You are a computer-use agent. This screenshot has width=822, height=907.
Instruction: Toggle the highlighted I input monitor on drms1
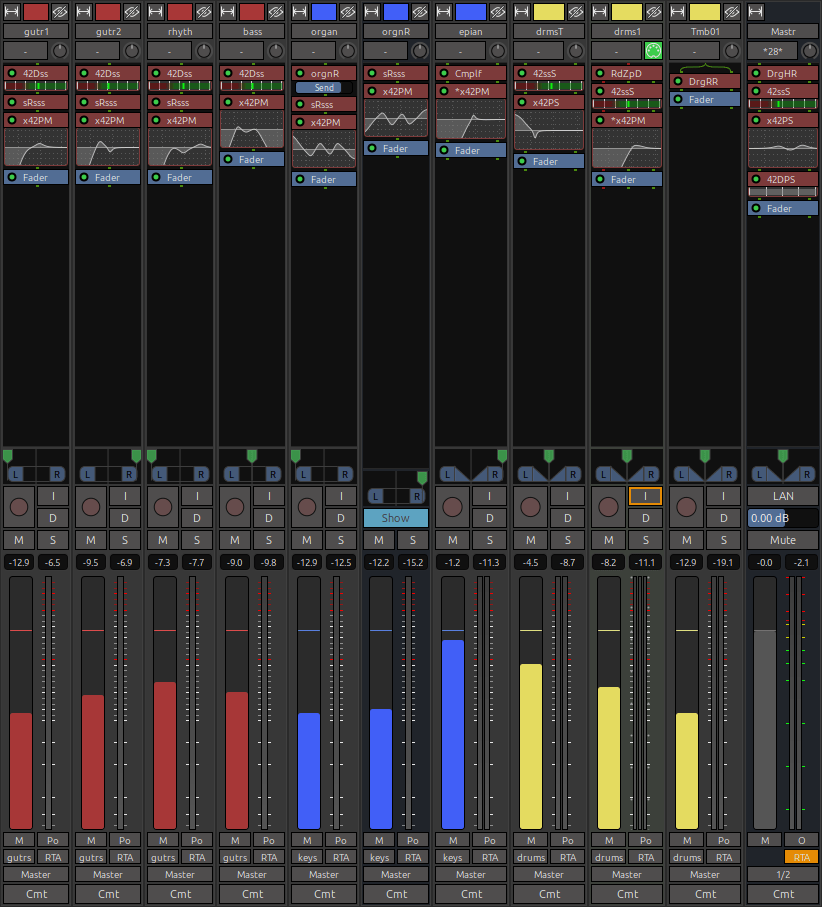tap(645, 496)
